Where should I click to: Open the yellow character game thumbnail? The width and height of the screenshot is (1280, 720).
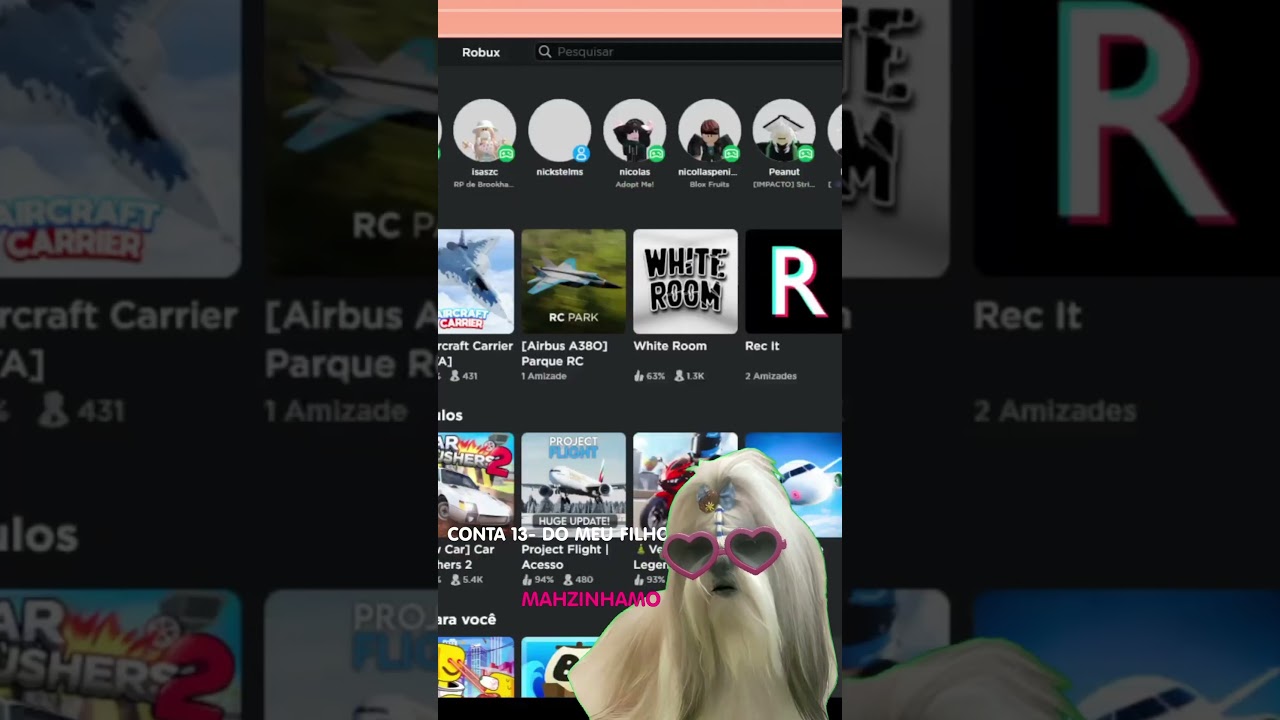click(476, 667)
